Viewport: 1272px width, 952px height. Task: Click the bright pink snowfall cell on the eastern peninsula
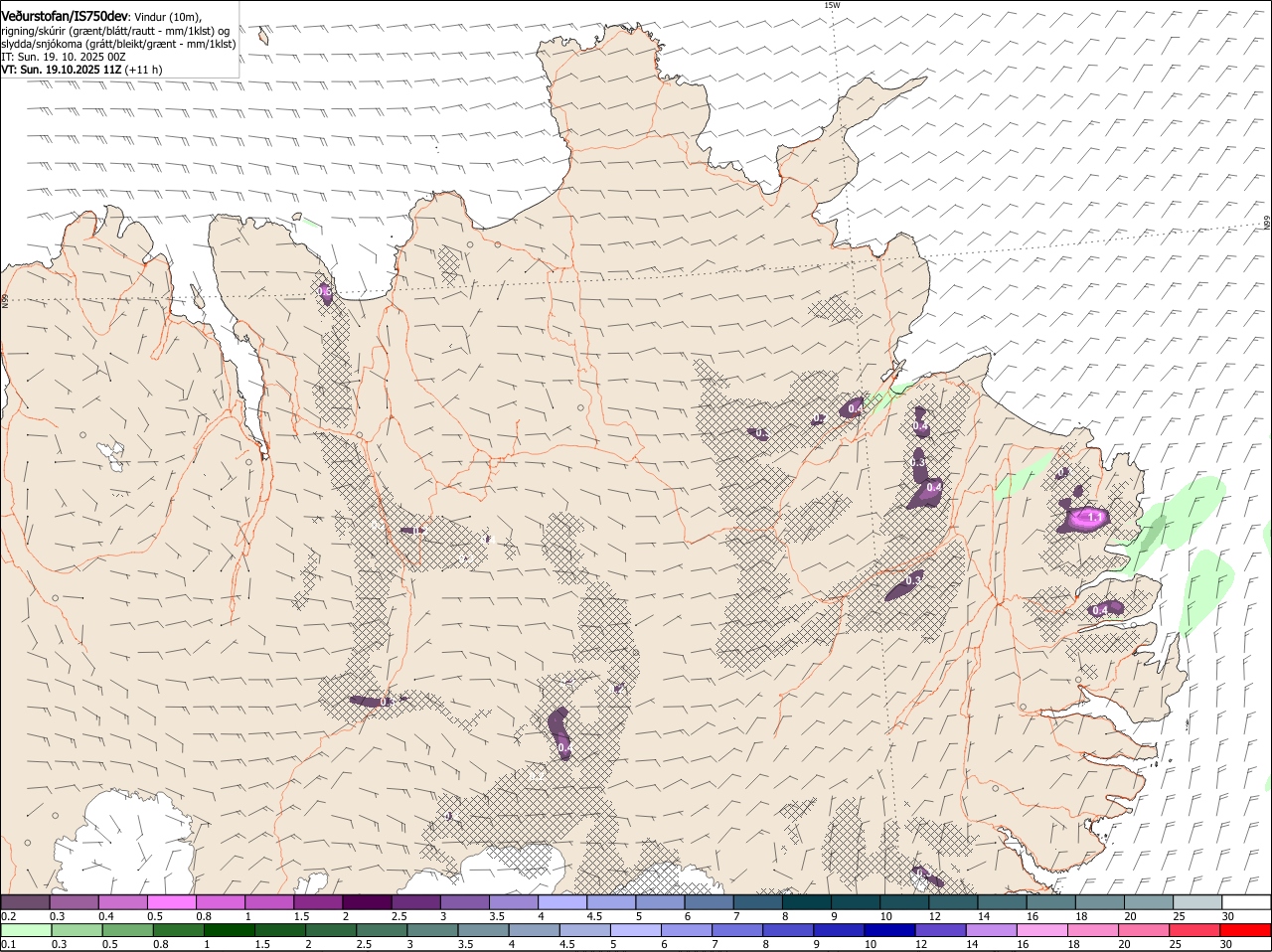click(1084, 518)
